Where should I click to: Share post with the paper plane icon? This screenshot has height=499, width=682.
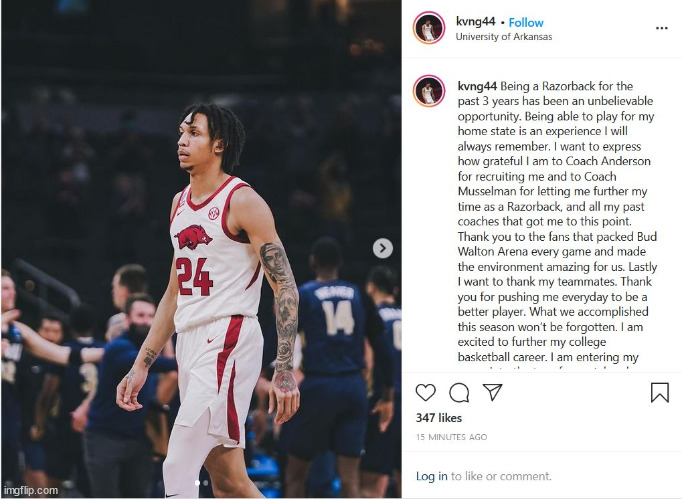[x=493, y=392]
